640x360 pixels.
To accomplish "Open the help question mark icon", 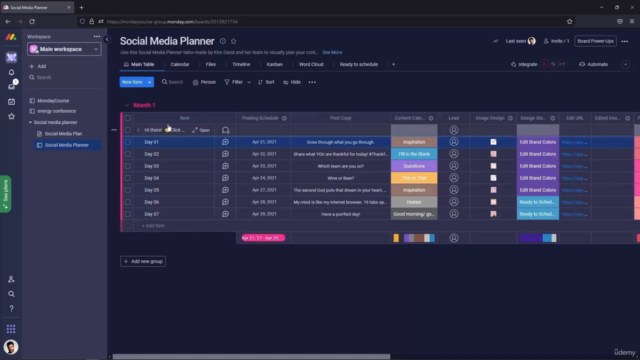I will [x=11, y=309].
